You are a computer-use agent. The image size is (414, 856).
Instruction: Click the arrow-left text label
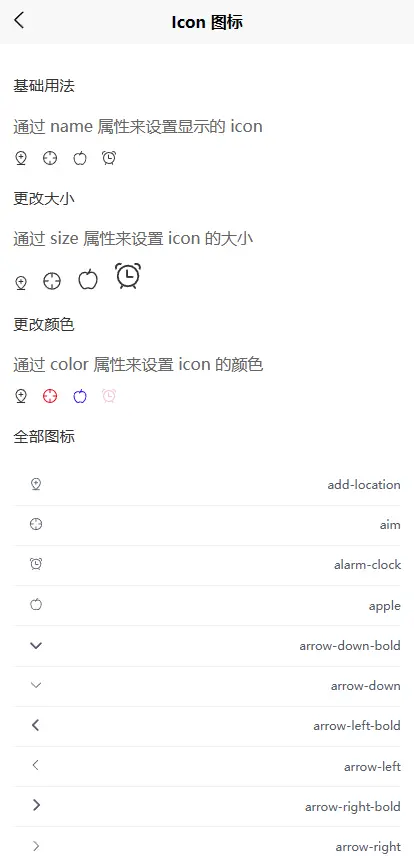(x=372, y=766)
